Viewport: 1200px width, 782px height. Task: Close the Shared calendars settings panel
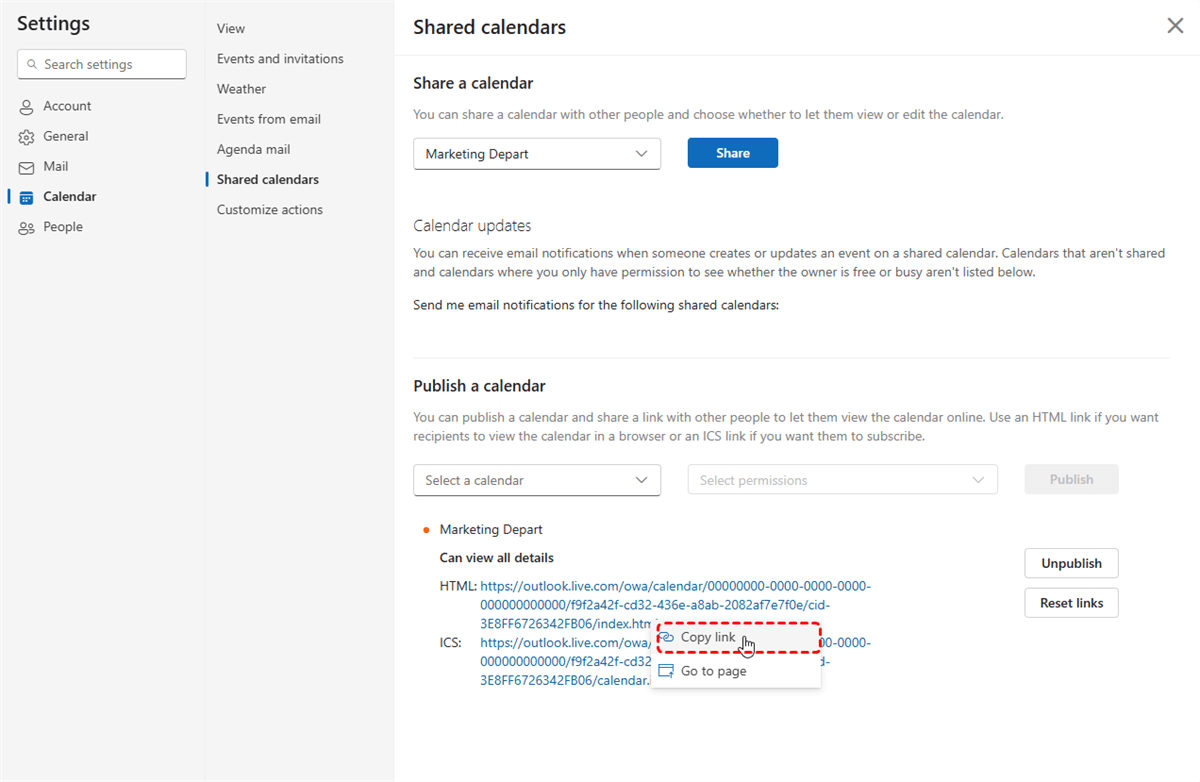point(1175,26)
